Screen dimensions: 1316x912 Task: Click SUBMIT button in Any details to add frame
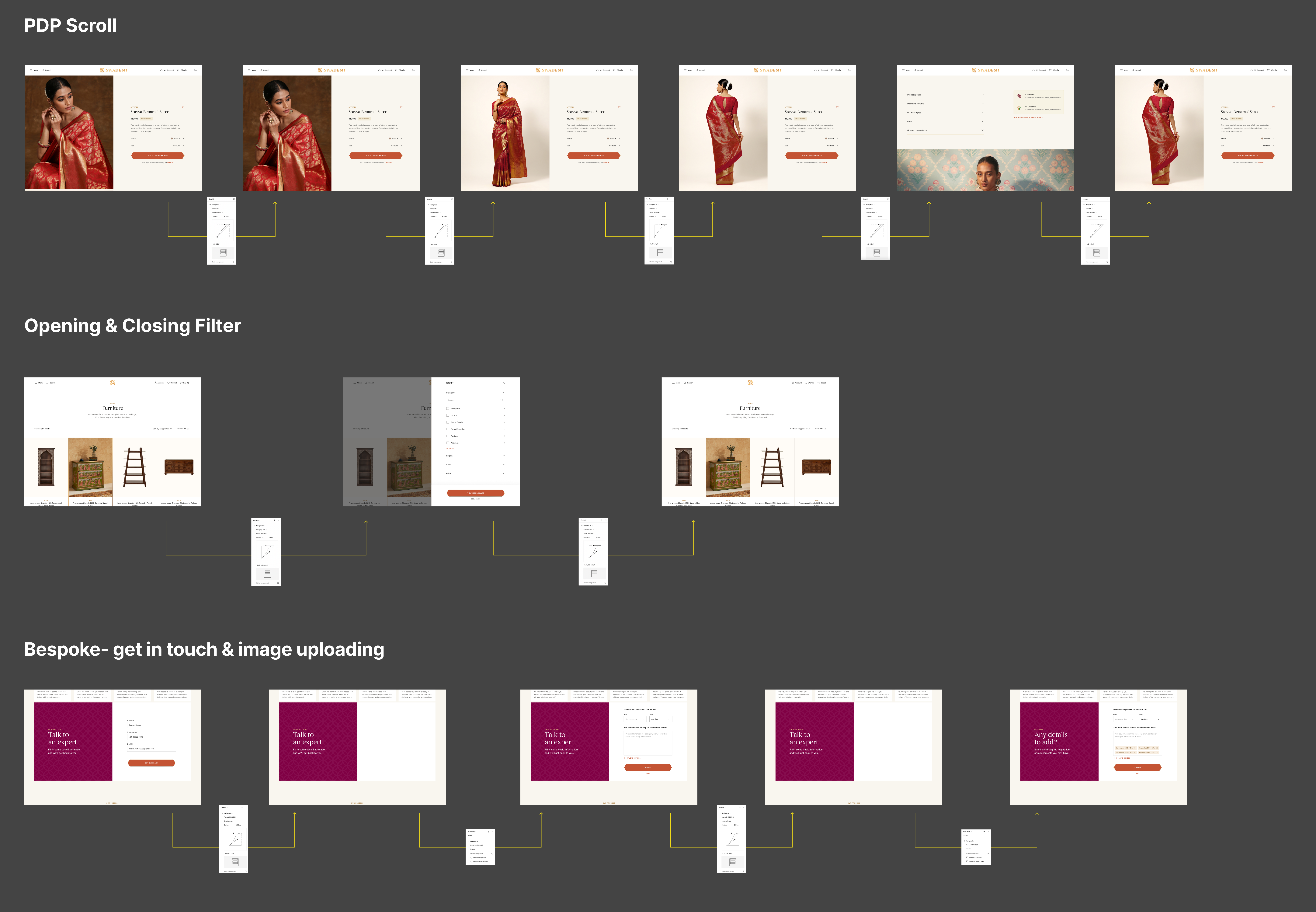[x=1138, y=767]
